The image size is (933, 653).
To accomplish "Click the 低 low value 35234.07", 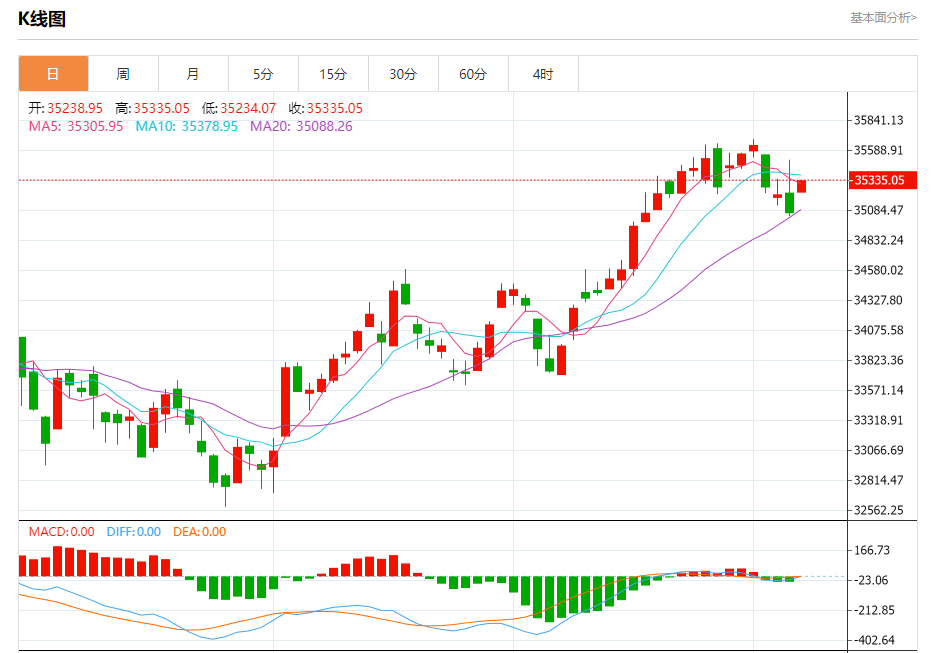I will (248, 108).
